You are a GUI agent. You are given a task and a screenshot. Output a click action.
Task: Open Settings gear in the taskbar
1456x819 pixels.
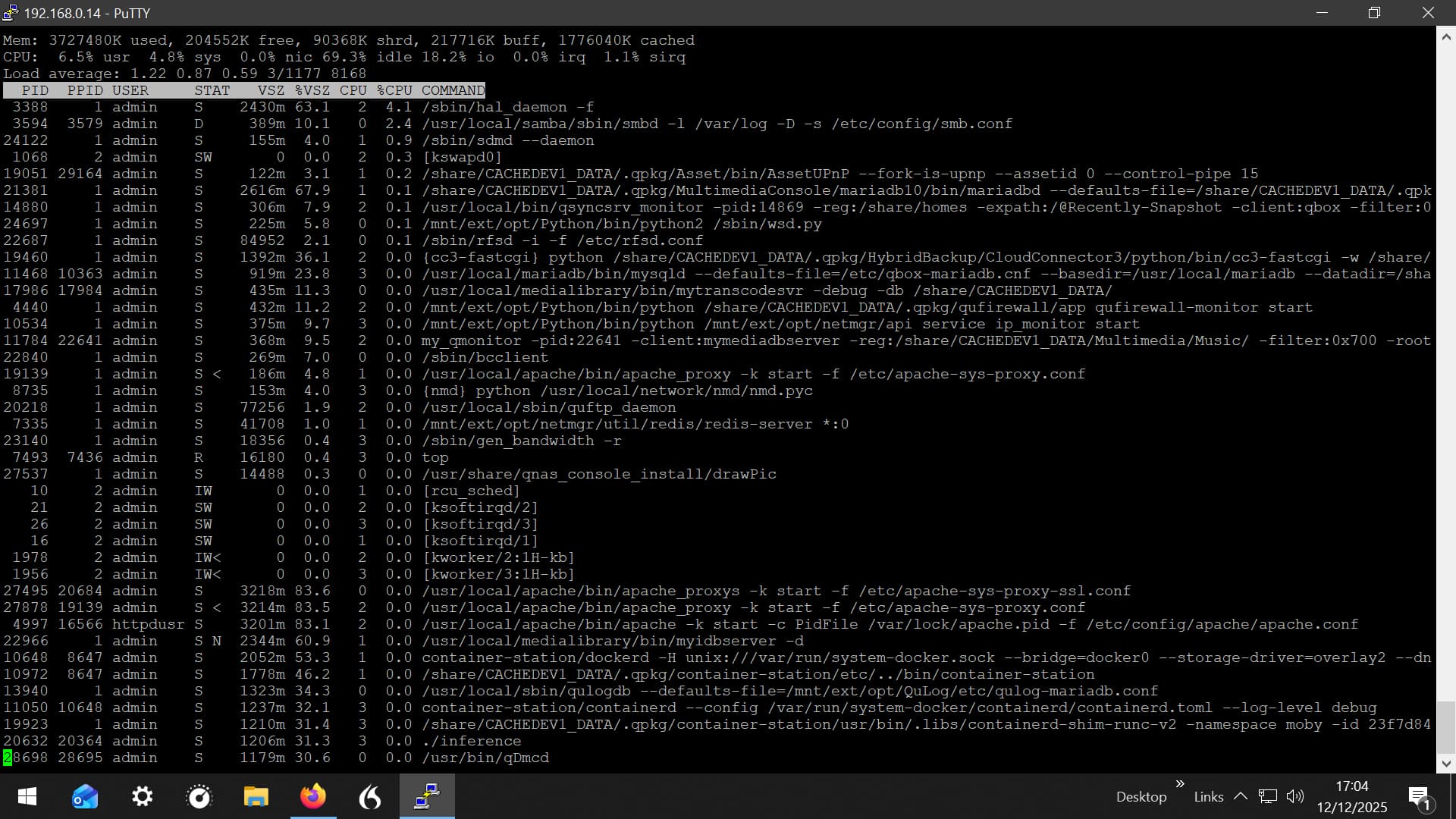[142, 796]
